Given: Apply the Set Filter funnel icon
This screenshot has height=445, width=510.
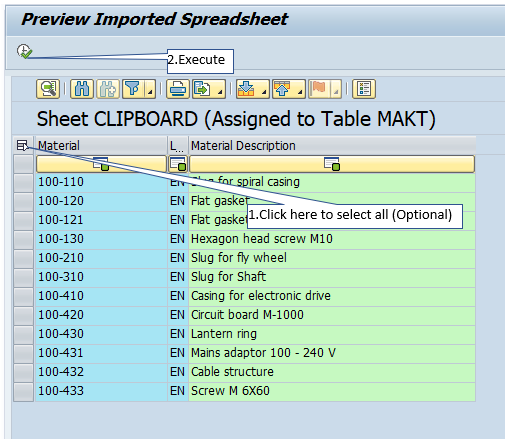Looking at the screenshot, I should pyautogui.click(x=133, y=89).
